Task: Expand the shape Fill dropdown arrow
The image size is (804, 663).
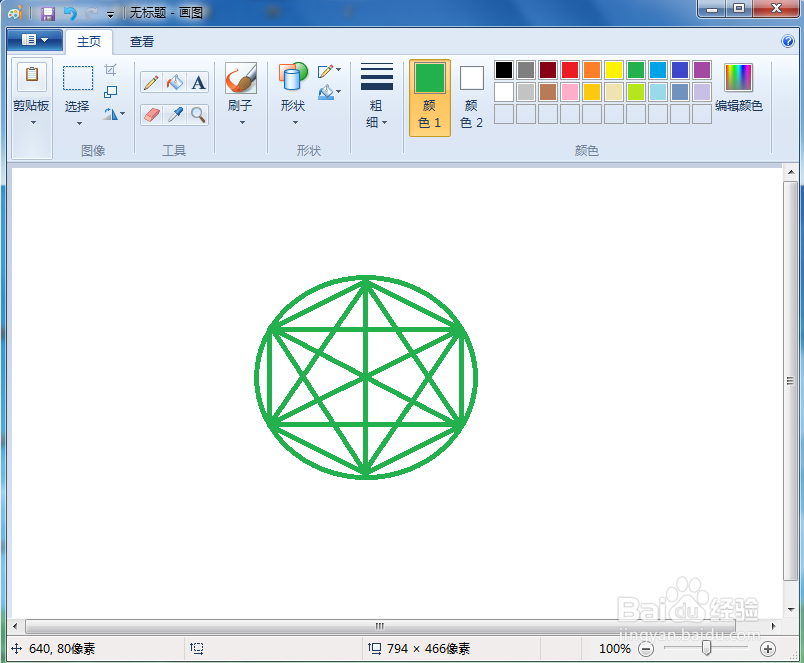Action: 338,92
